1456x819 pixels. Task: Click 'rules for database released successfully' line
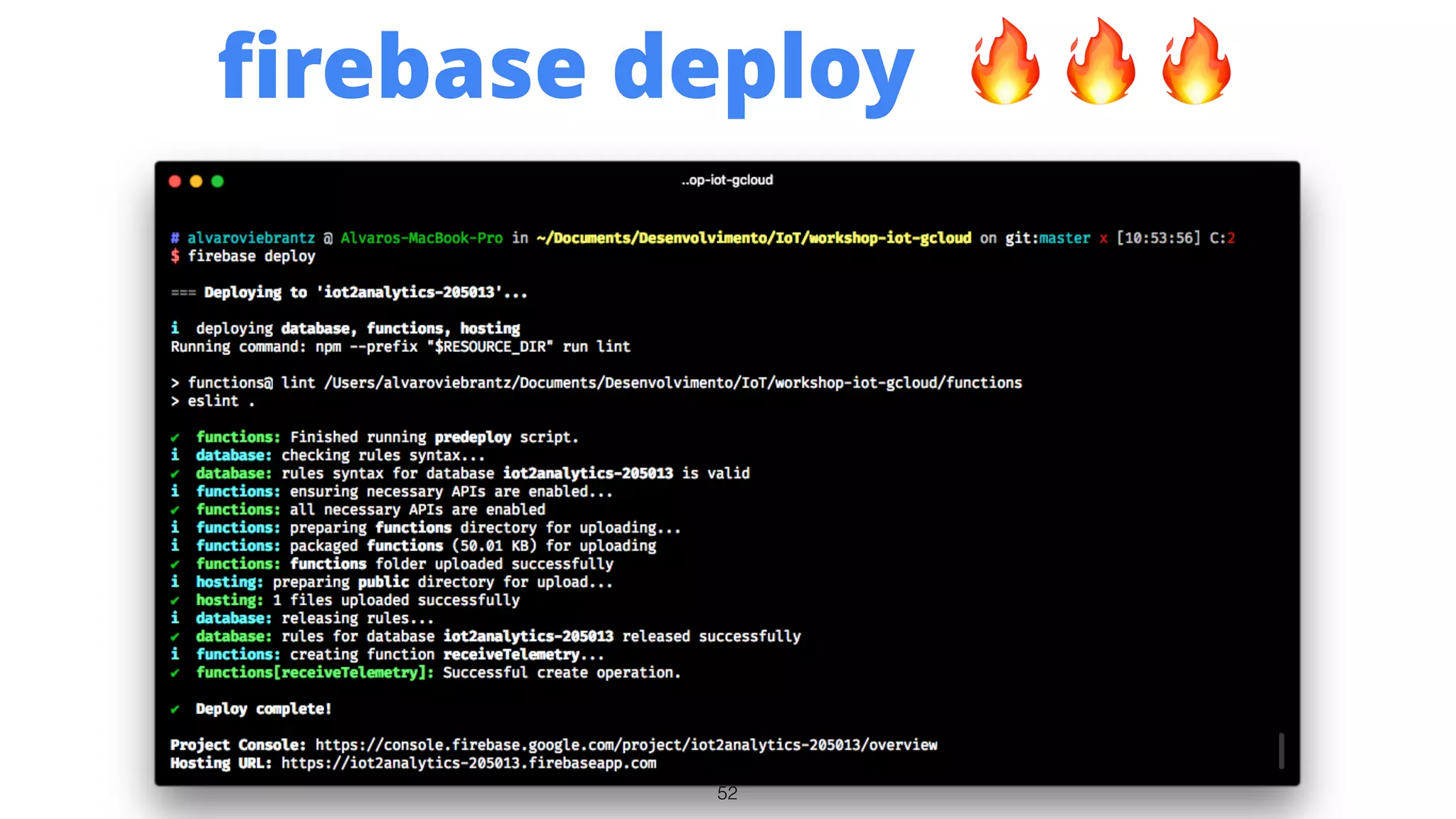486,636
